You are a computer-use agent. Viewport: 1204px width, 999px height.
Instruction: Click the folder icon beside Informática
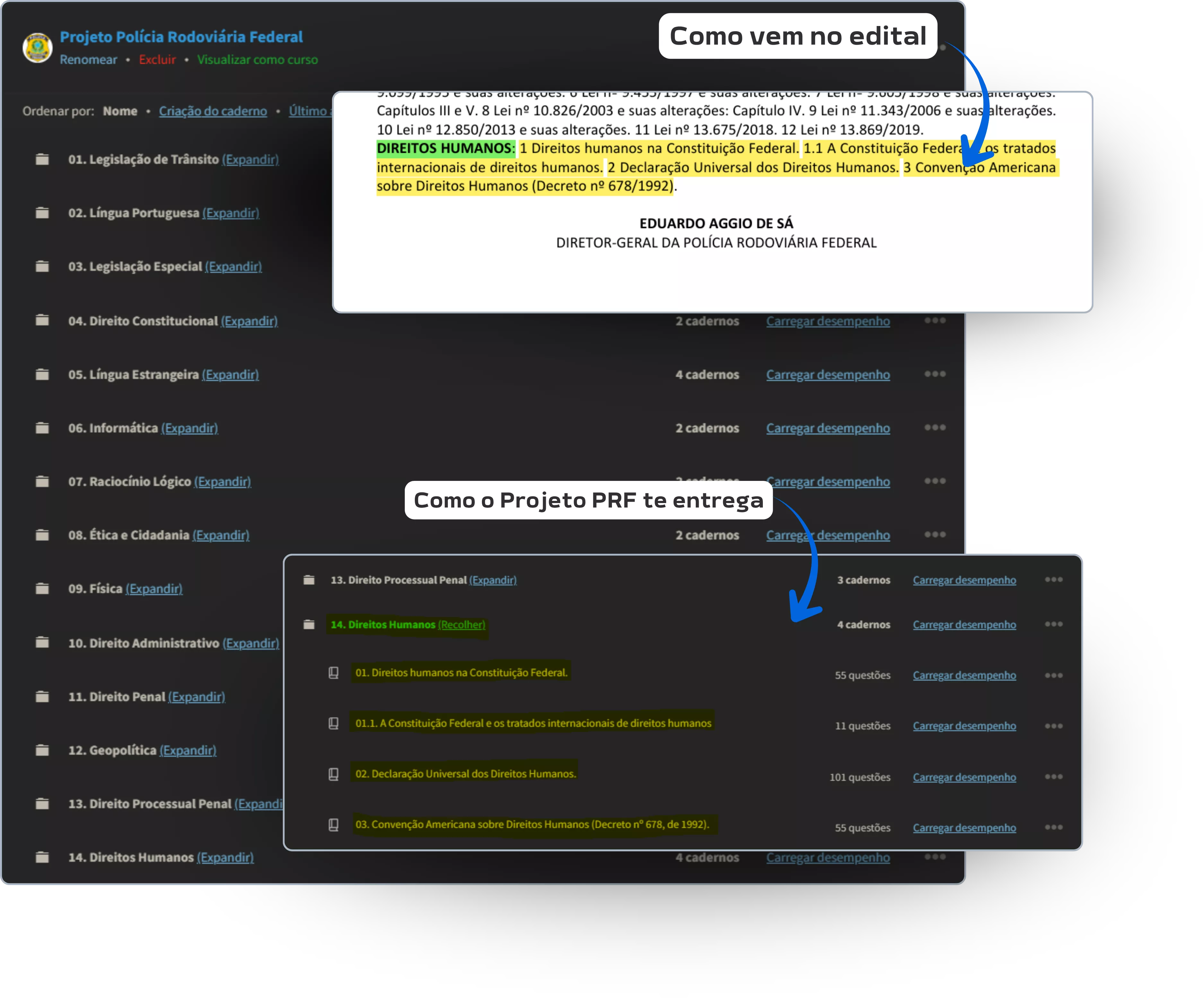[42, 428]
